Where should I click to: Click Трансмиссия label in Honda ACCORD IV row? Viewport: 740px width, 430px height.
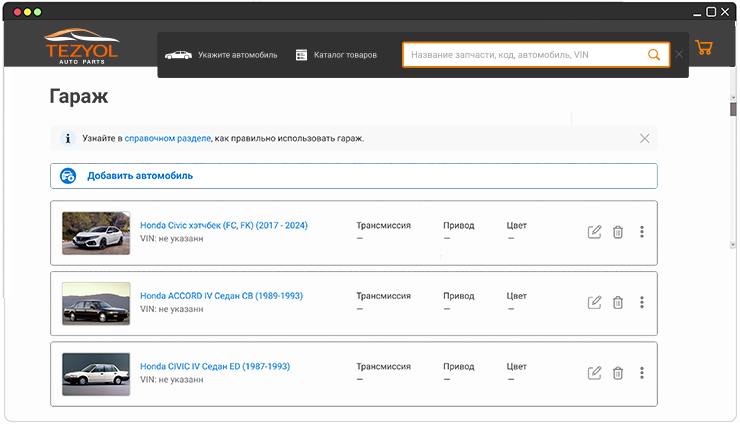pos(383,296)
